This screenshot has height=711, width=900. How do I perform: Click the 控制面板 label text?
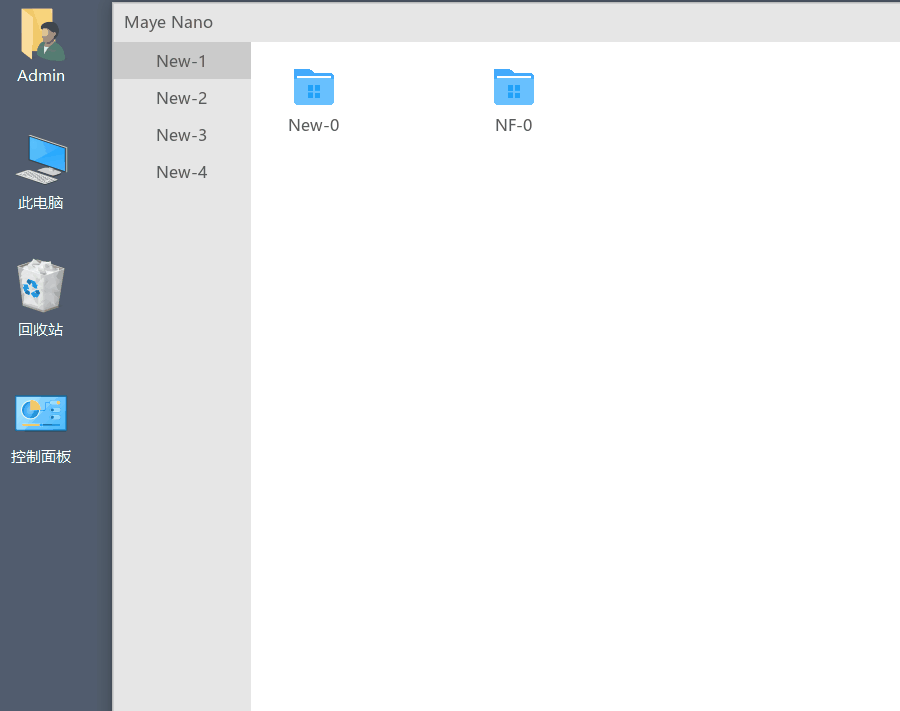click(41, 457)
